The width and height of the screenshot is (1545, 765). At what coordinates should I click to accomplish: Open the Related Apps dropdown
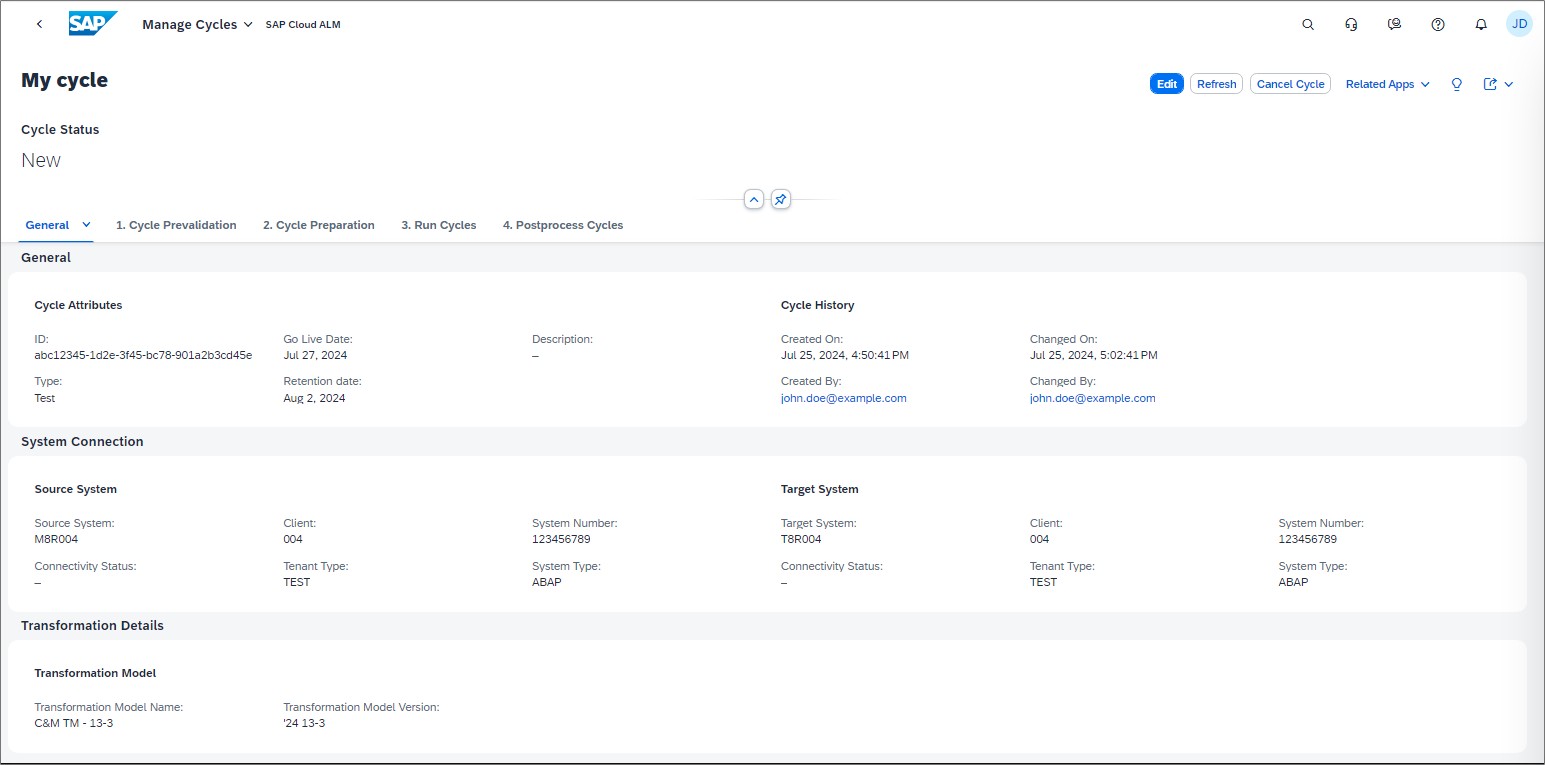coord(1387,84)
